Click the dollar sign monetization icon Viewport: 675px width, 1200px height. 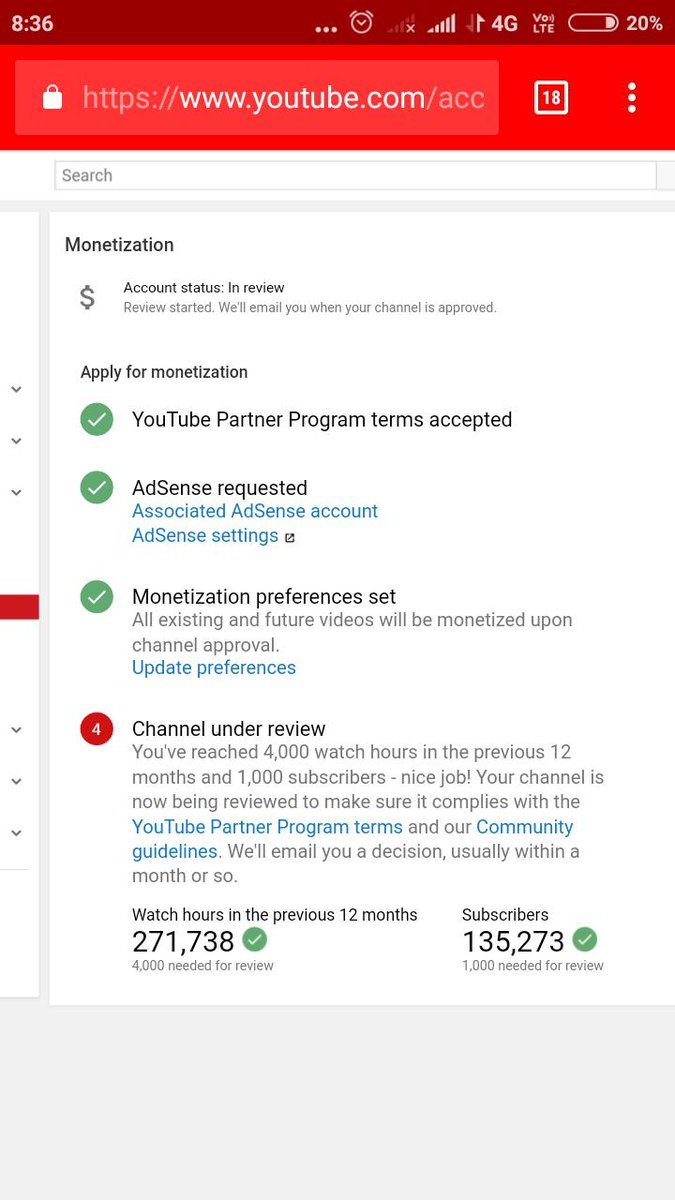pos(88,297)
